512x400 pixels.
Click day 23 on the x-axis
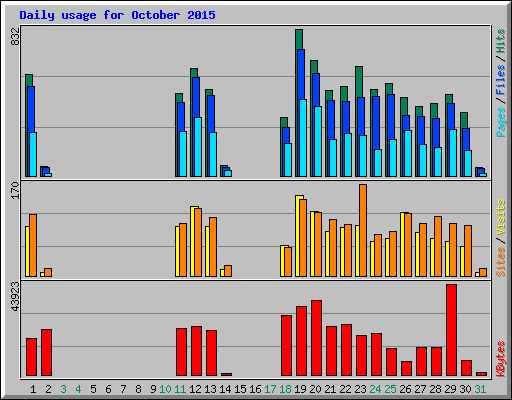pyautogui.click(x=360, y=389)
